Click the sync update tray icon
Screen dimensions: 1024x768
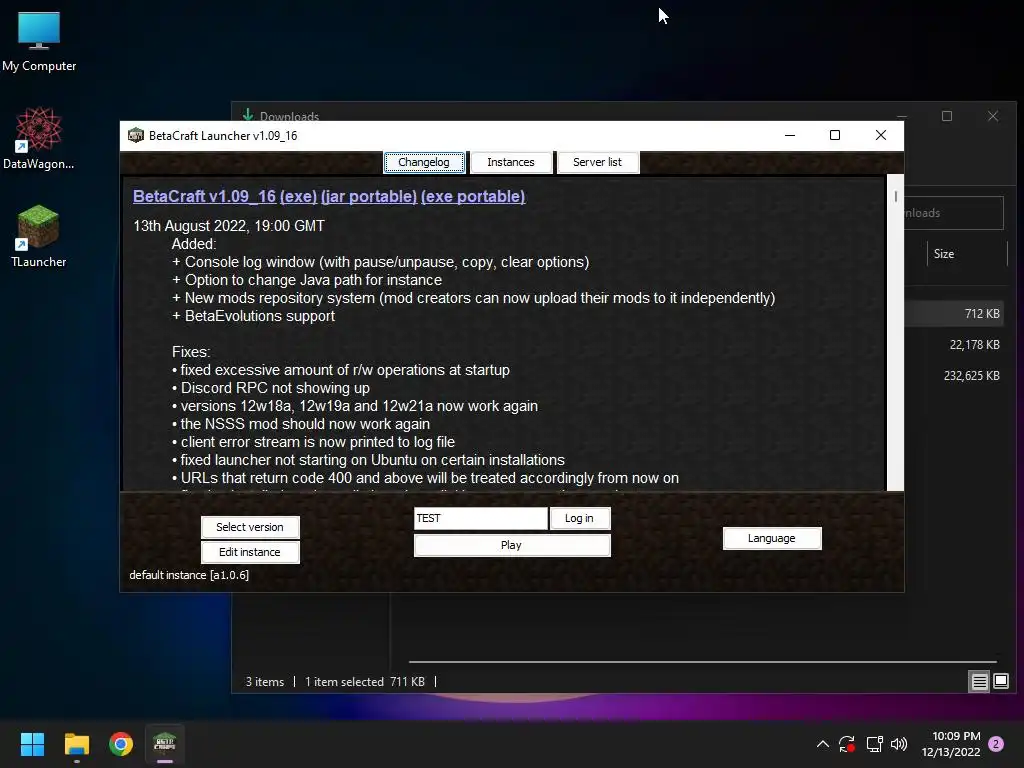(847, 744)
